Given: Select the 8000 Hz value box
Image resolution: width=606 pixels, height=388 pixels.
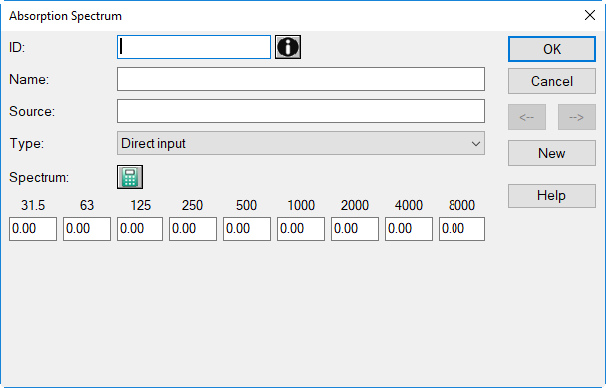Looking at the screenshot, I should point(462,229).
